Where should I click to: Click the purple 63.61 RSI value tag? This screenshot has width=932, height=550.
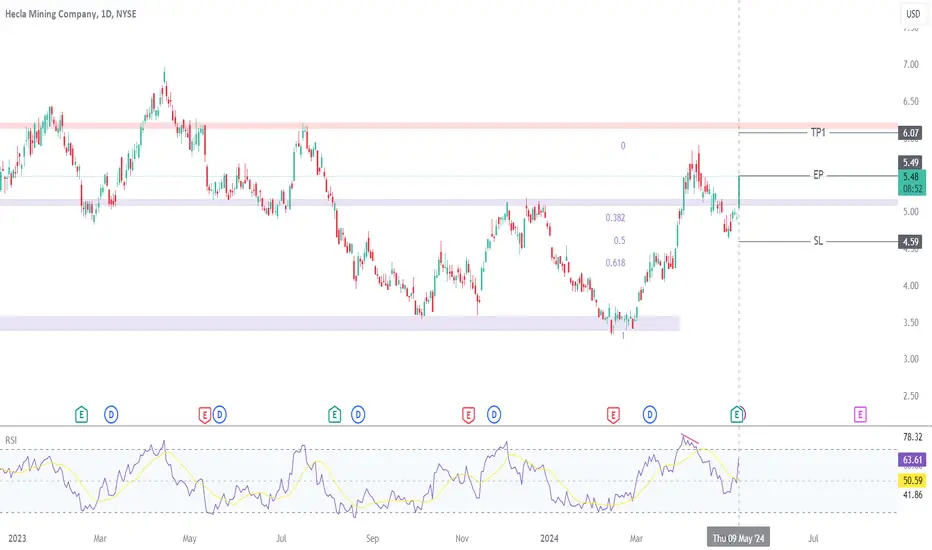click(912, 460)
